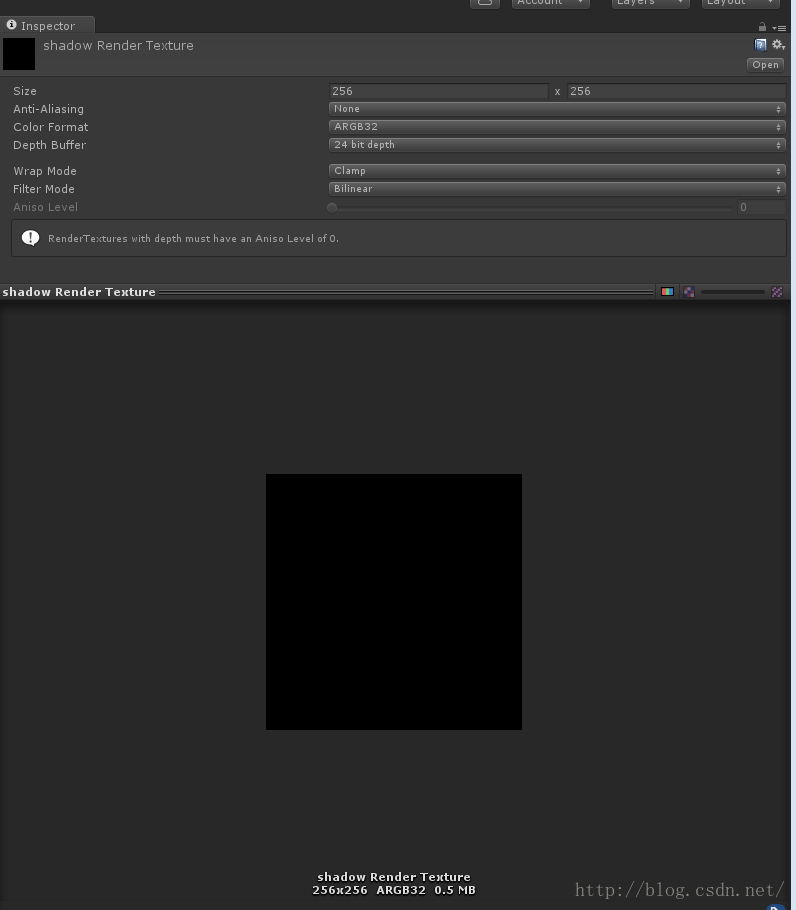Click the cloud button left of Account

(x=484, y=3)
